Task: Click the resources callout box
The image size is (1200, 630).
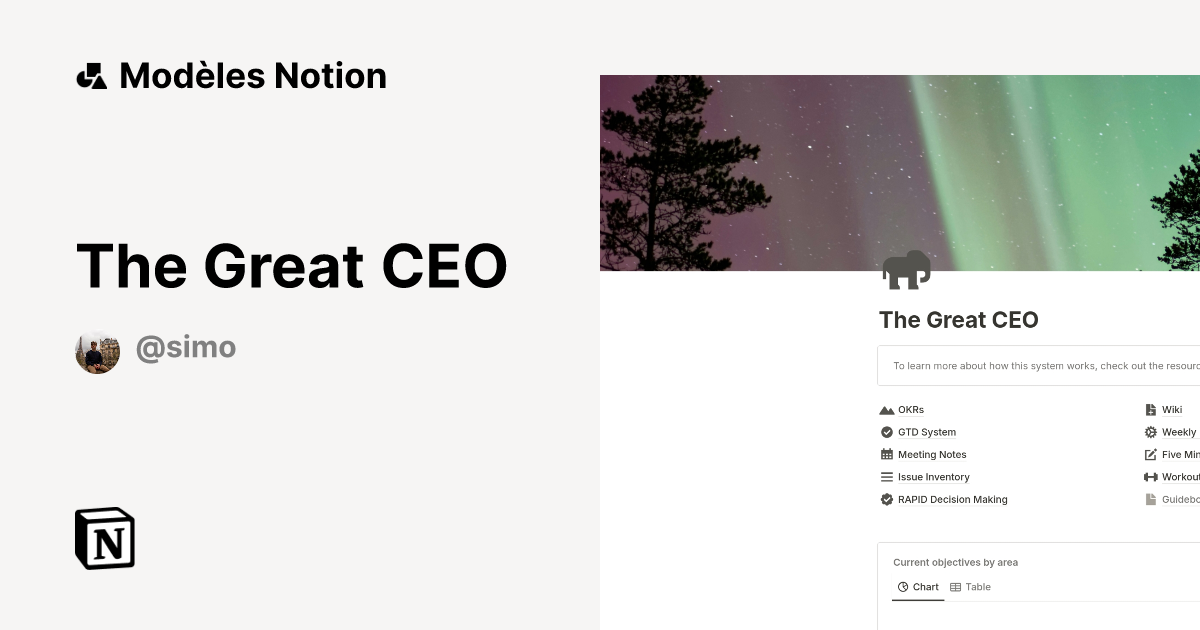Action: pyautogui.click(x=1040, y=365)
